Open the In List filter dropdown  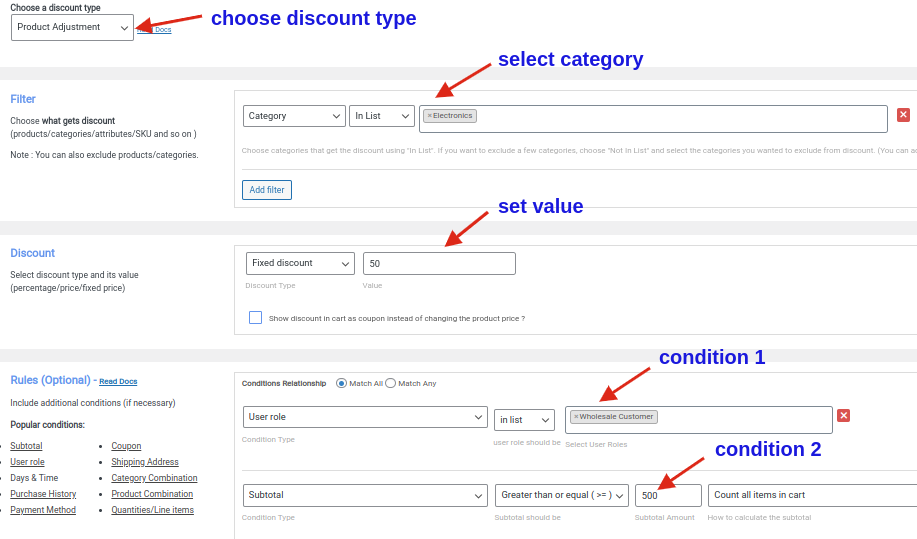(382, 116)
